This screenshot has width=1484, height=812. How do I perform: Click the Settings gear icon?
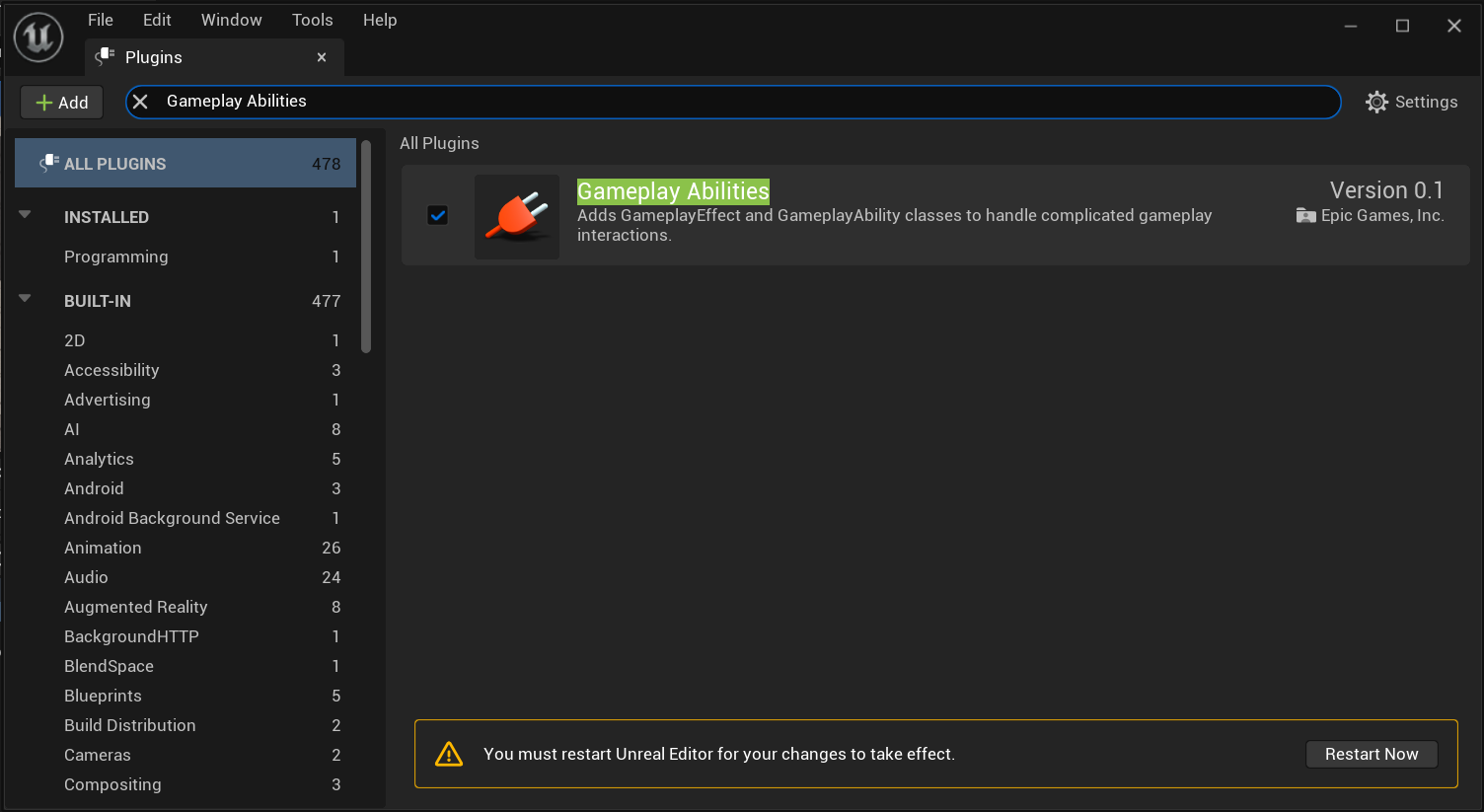pyautogui.click(x=1376, y=102)
